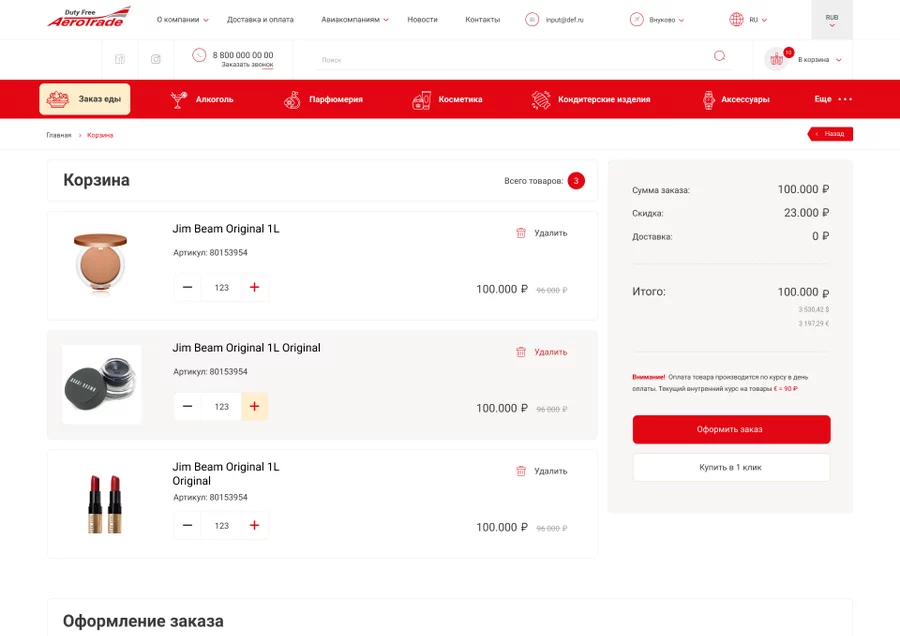Click the Facebook social icon
The image size is (900, 636).
pos(120,59)
